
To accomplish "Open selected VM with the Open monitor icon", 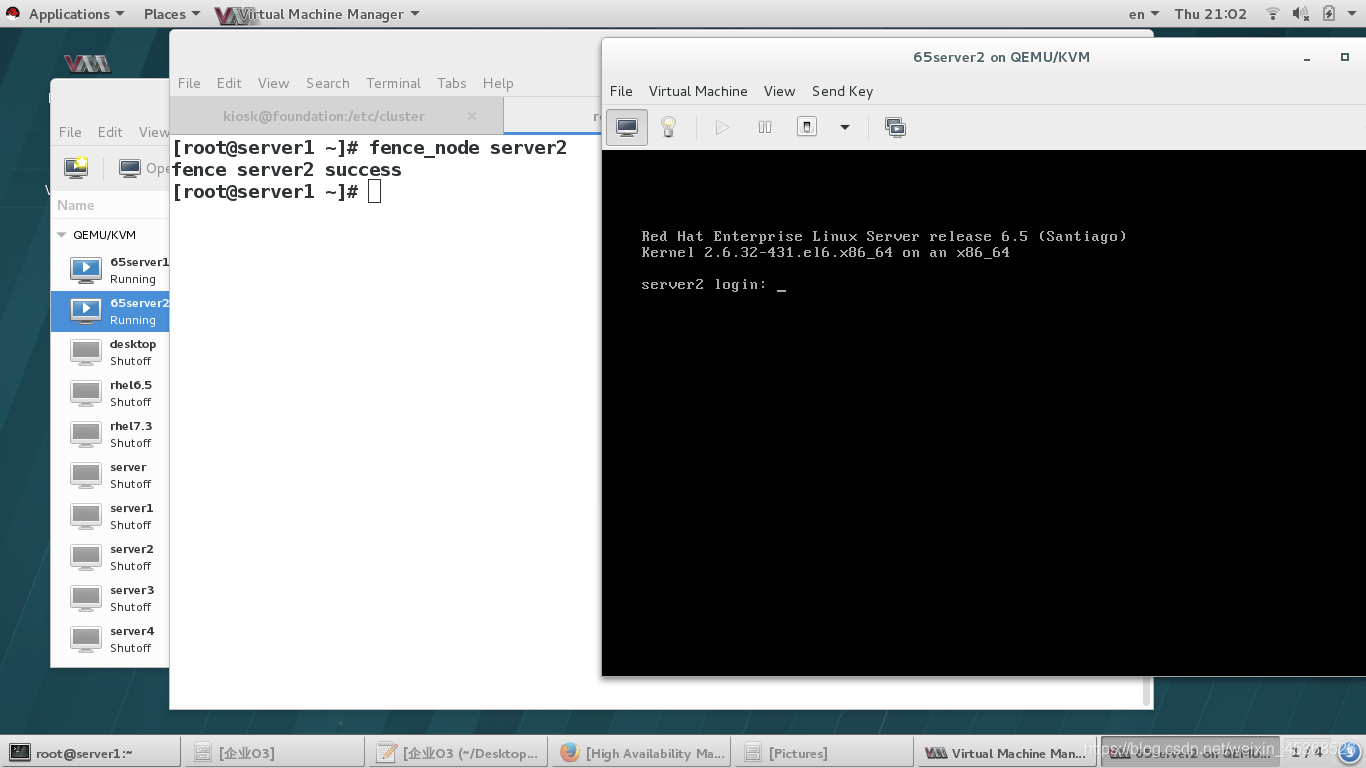I will [130, 168].
